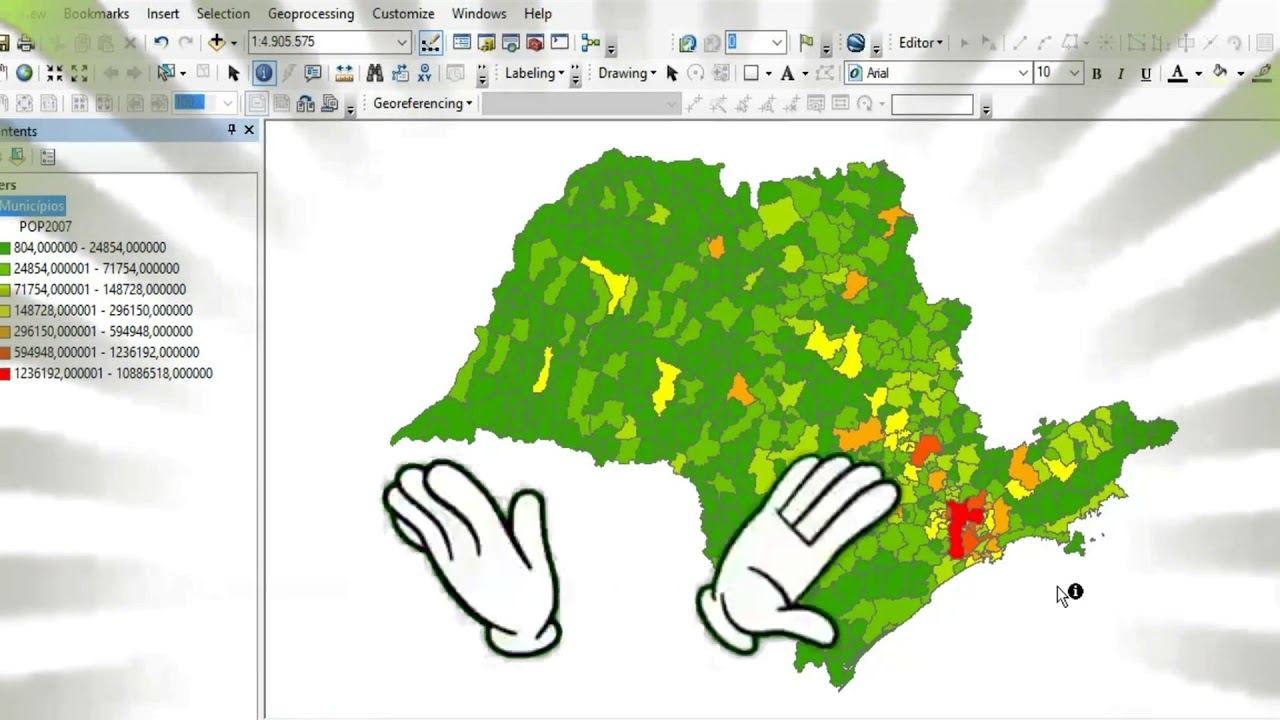Click the 24854,000001 - 71754,000000 legend label
Screen dimensions: 1280x720
tap(96, 269)
